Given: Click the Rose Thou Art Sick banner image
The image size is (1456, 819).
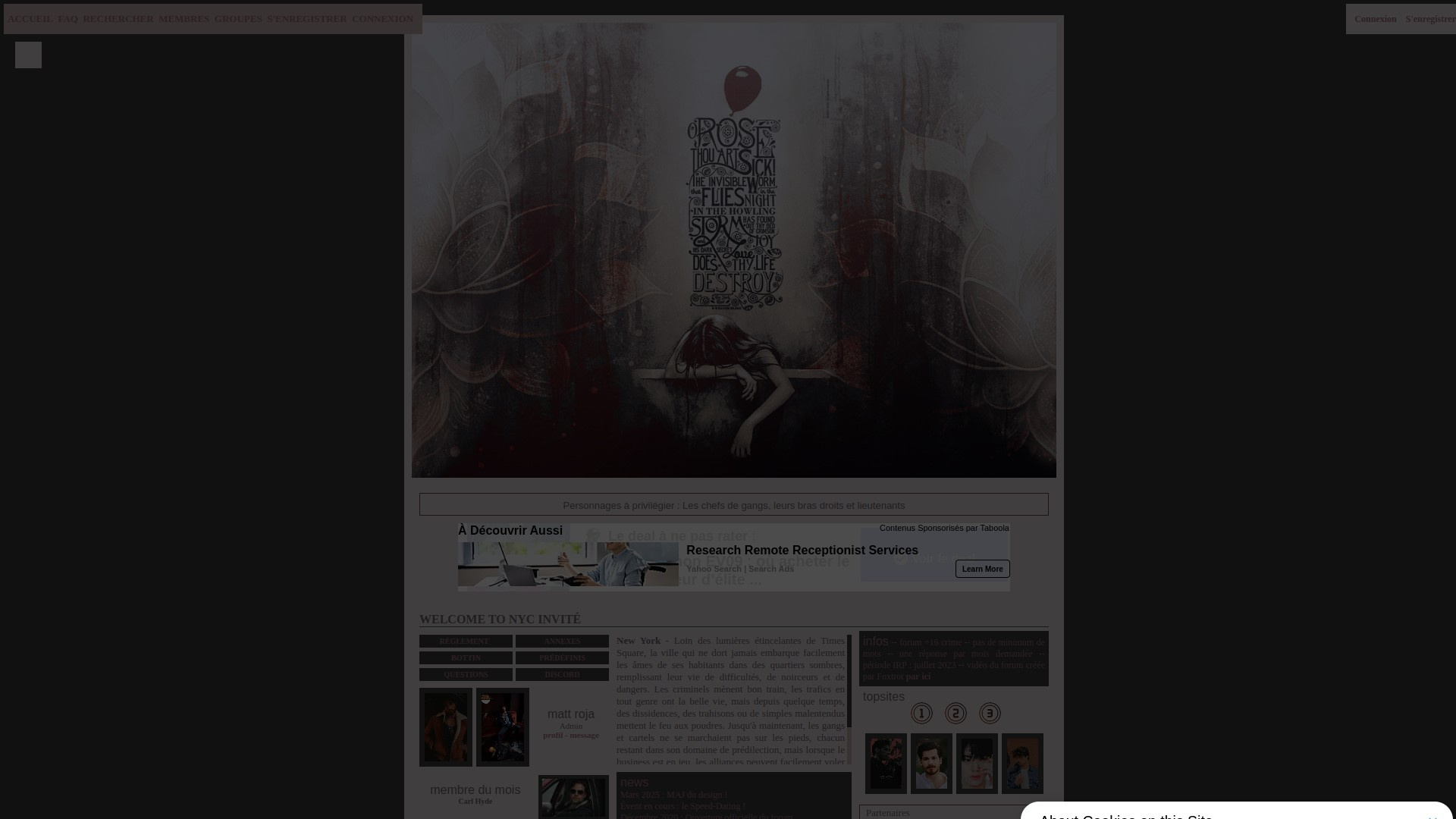Looking at the screenshot, I should [x=734, y=250].
